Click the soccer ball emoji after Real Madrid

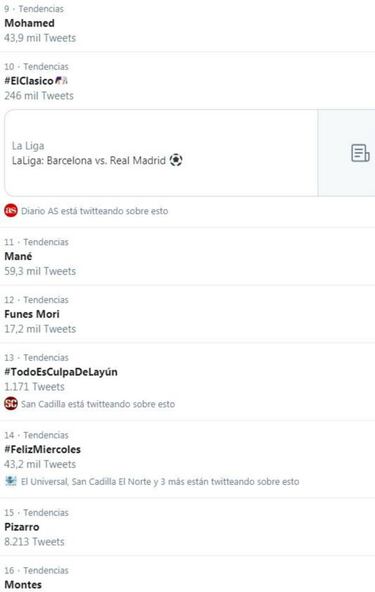[x=176, y=160]
